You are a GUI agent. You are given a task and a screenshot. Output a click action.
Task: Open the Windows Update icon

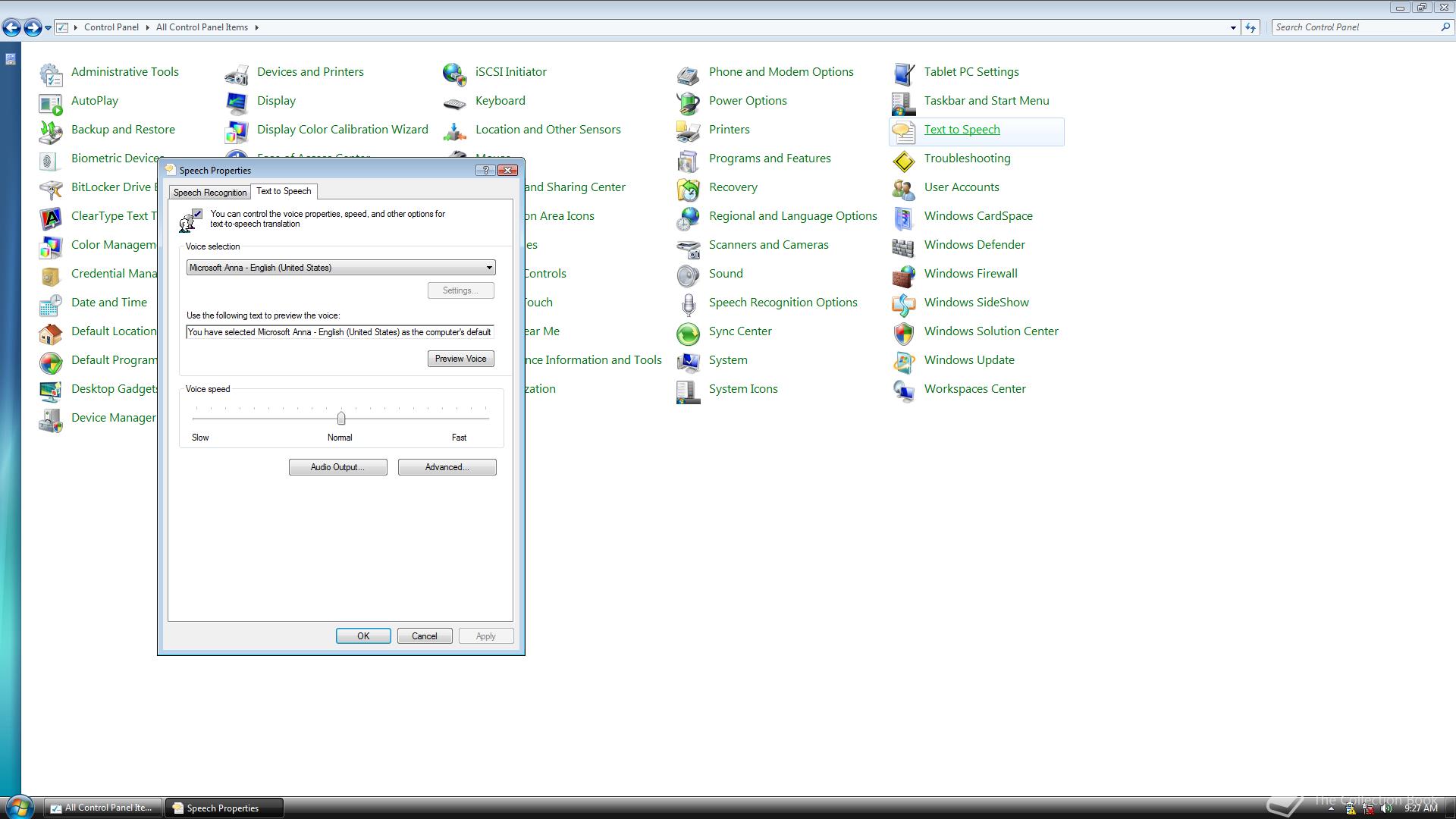904,362
